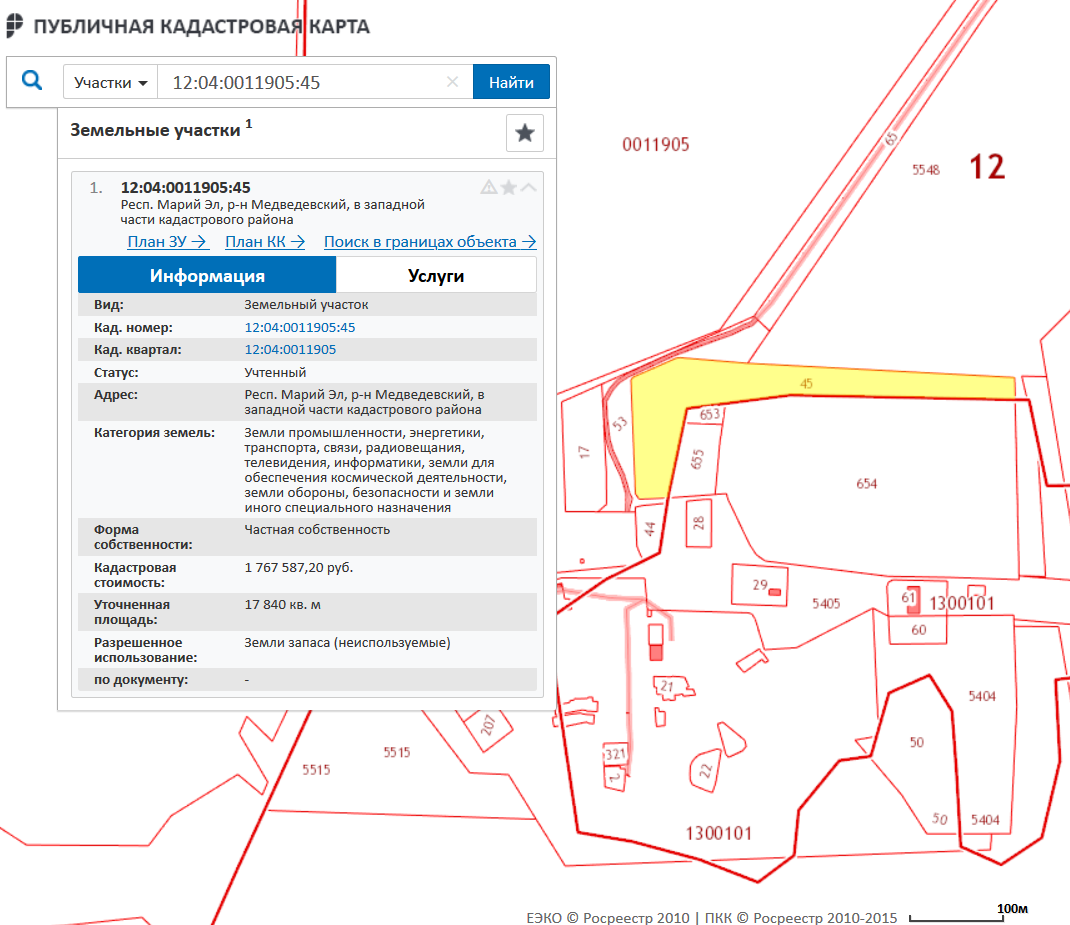This screenshot has height=925, width=1070.
Task: Open the План КК link
Action: click(265, 241)
